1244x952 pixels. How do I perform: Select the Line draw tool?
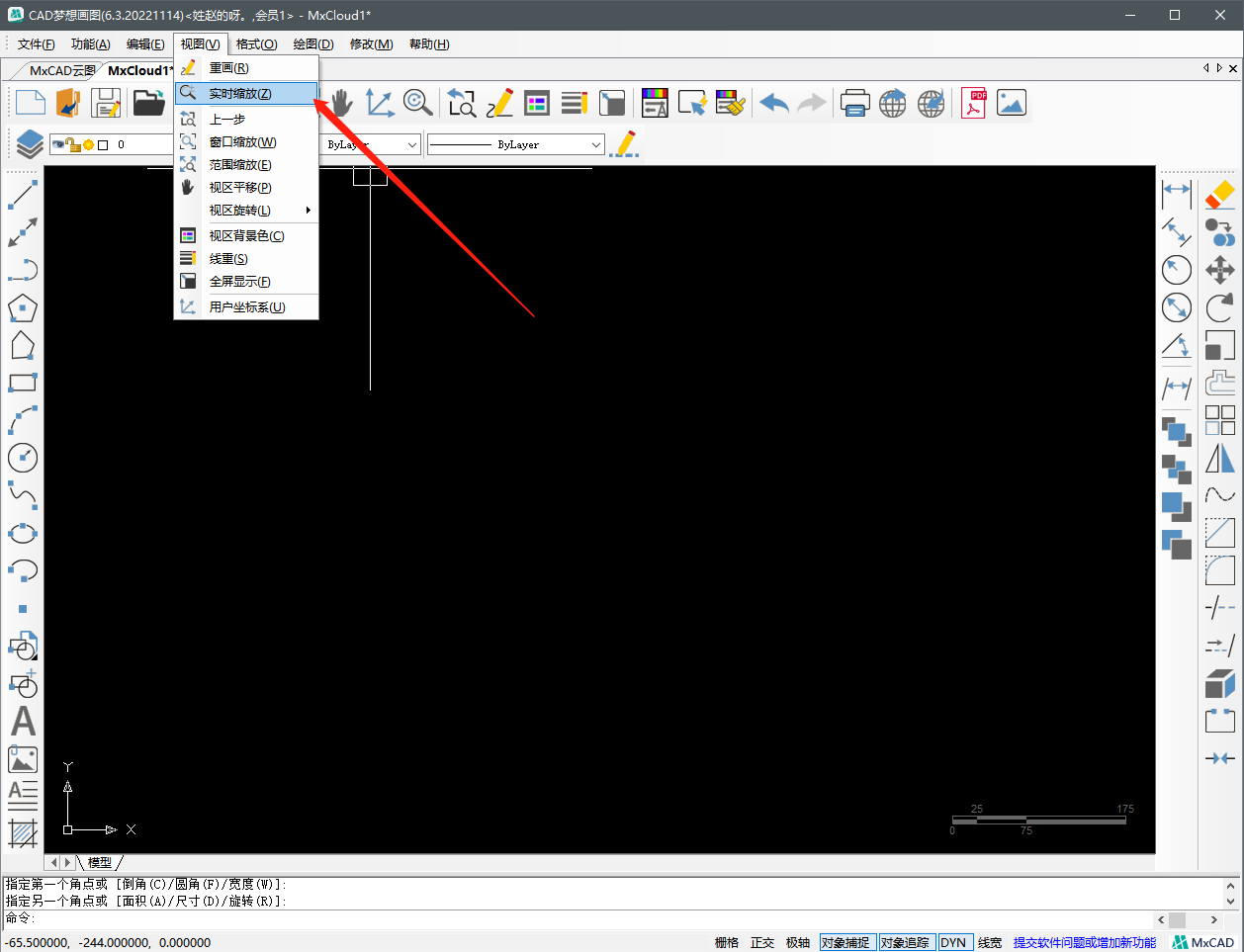[23, 194]
